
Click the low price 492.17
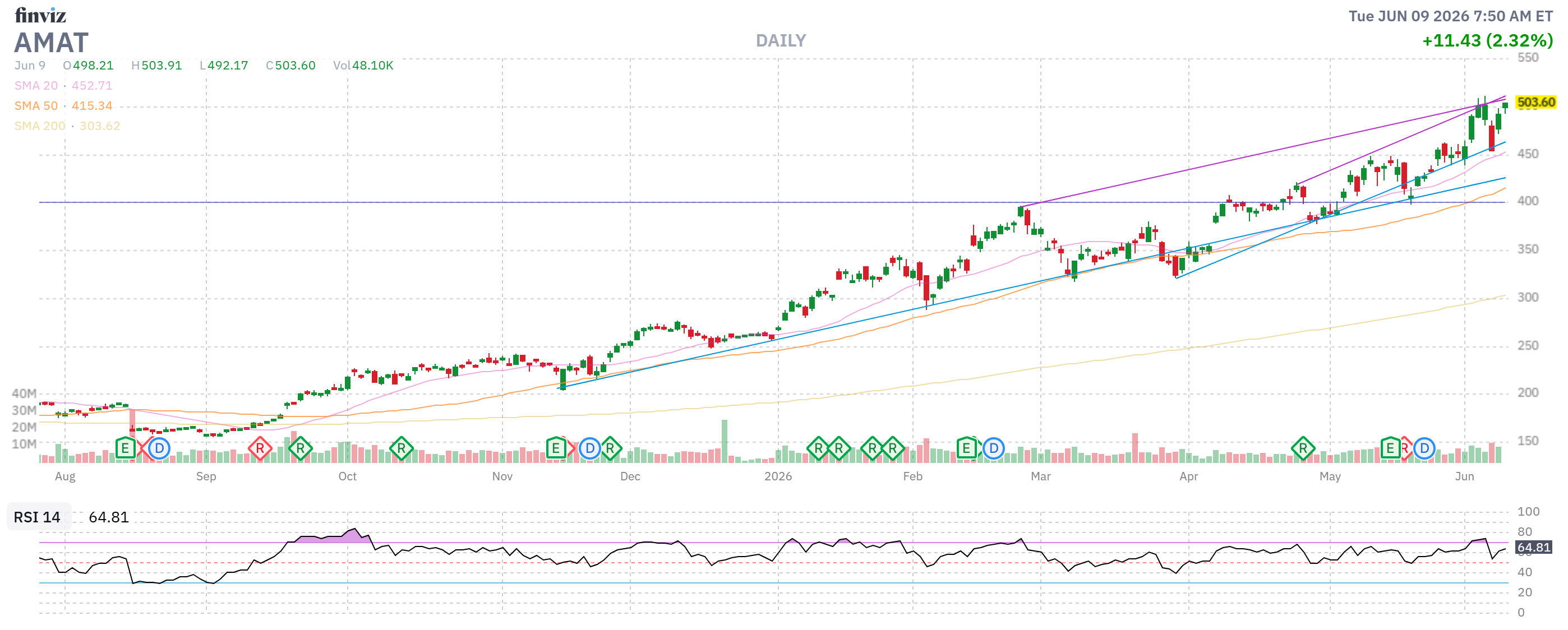(x=228, y=66)
